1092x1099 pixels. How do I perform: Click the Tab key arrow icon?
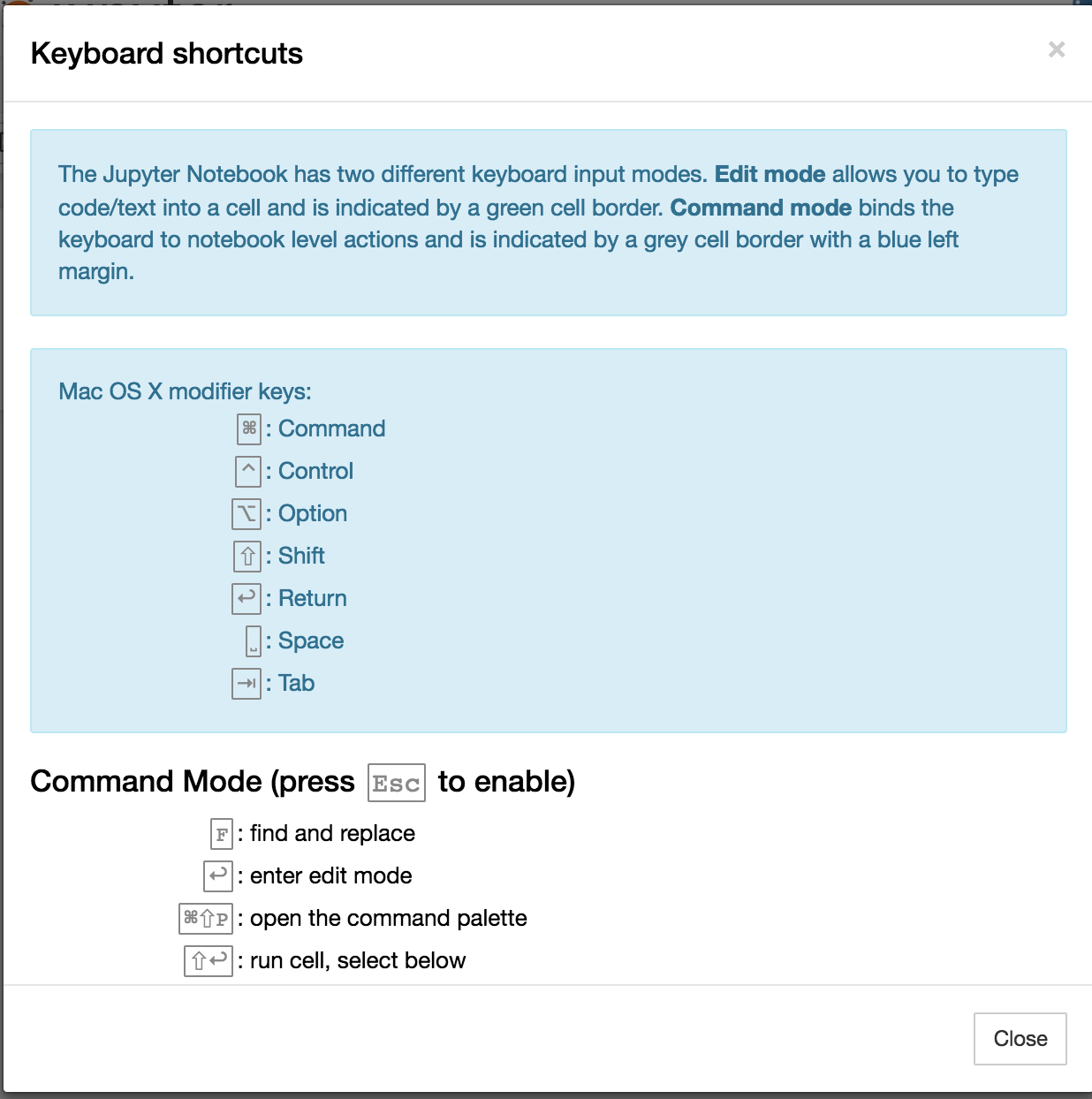coord(246,683)
